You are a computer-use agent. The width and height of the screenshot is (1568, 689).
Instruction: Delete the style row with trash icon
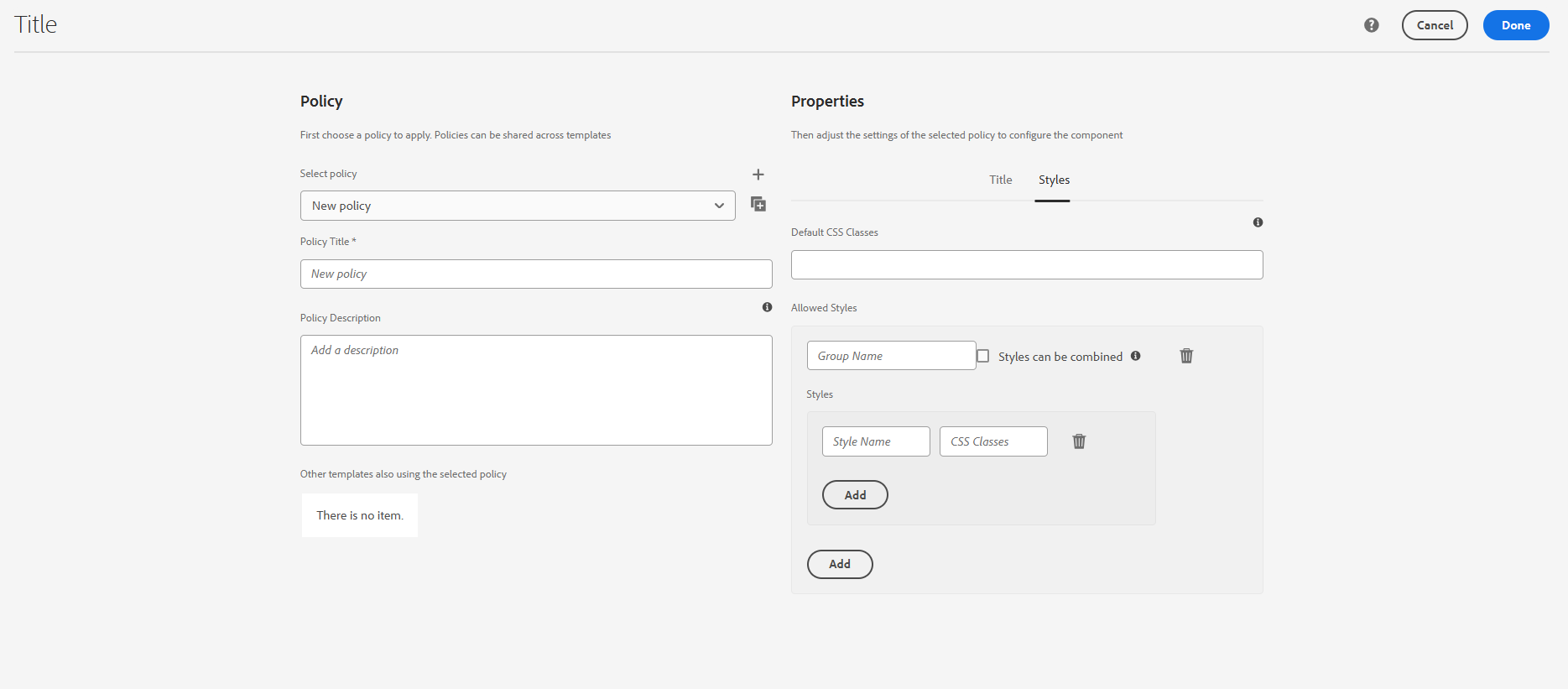pos(1079,441)
